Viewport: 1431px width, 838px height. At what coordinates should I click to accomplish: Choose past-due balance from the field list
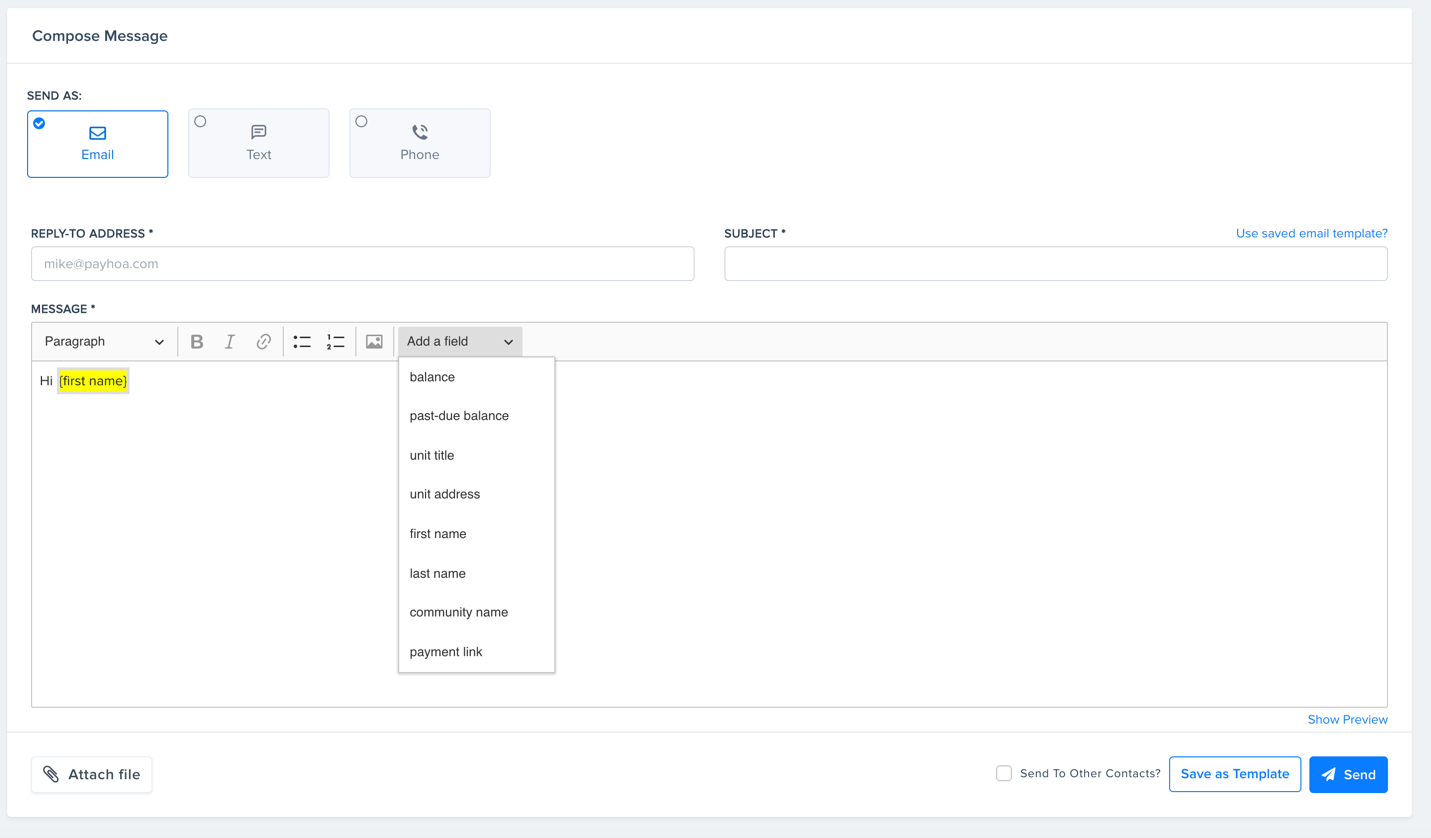pos(476,416)
